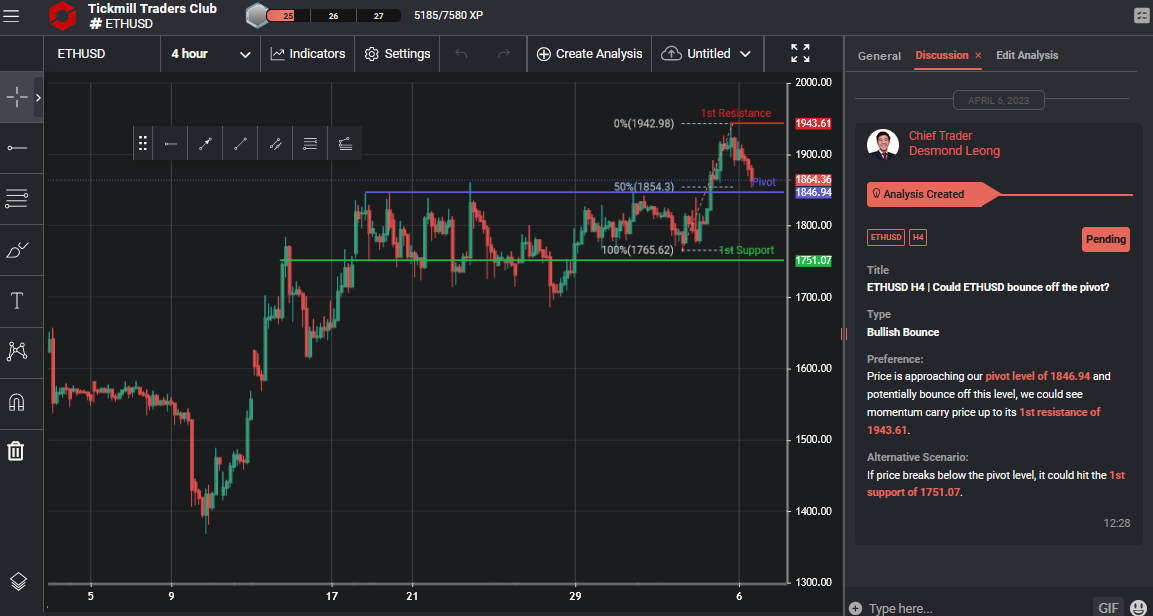
Task: Expand the cursor tool flyout arrow
Action: pyautogui.click(x=38, y=96)
